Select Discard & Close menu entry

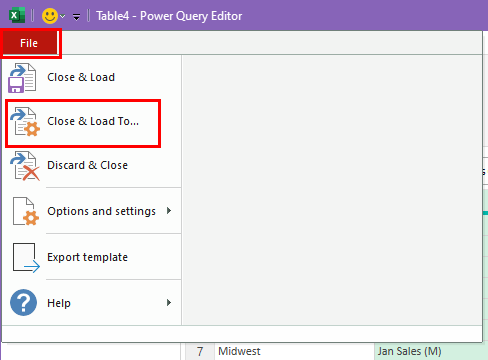[92, 165]
